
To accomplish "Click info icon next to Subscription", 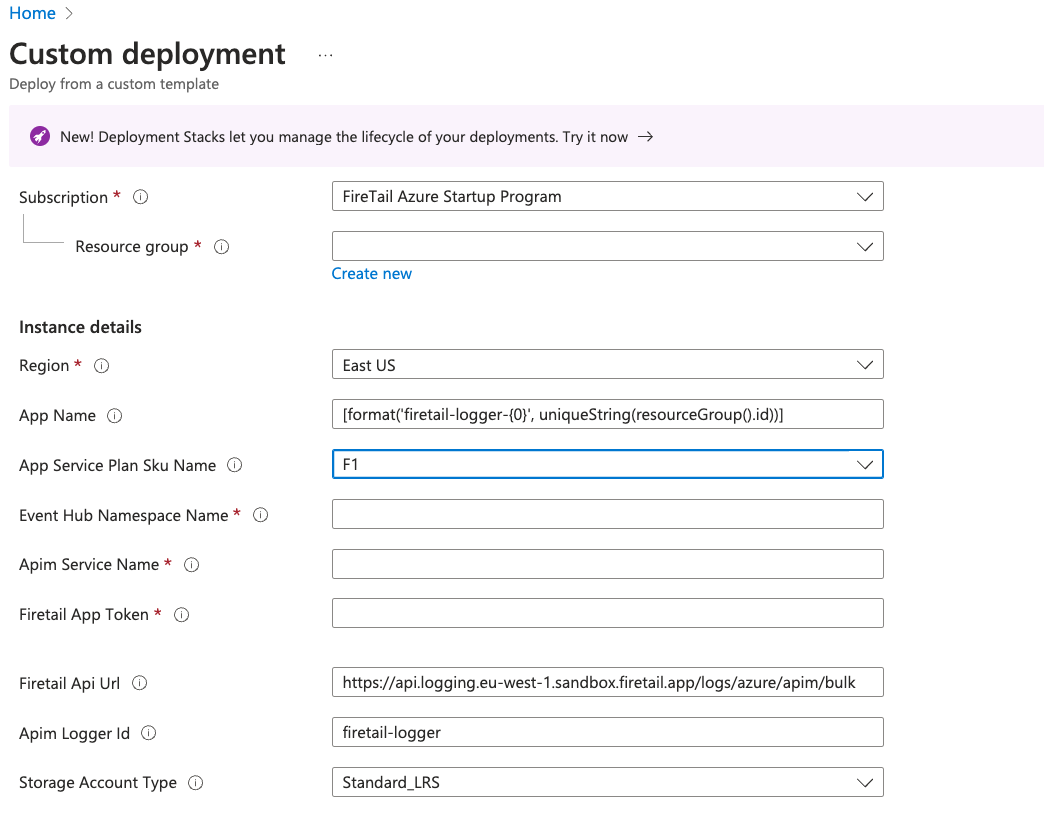I will click(x=141, y=197).
